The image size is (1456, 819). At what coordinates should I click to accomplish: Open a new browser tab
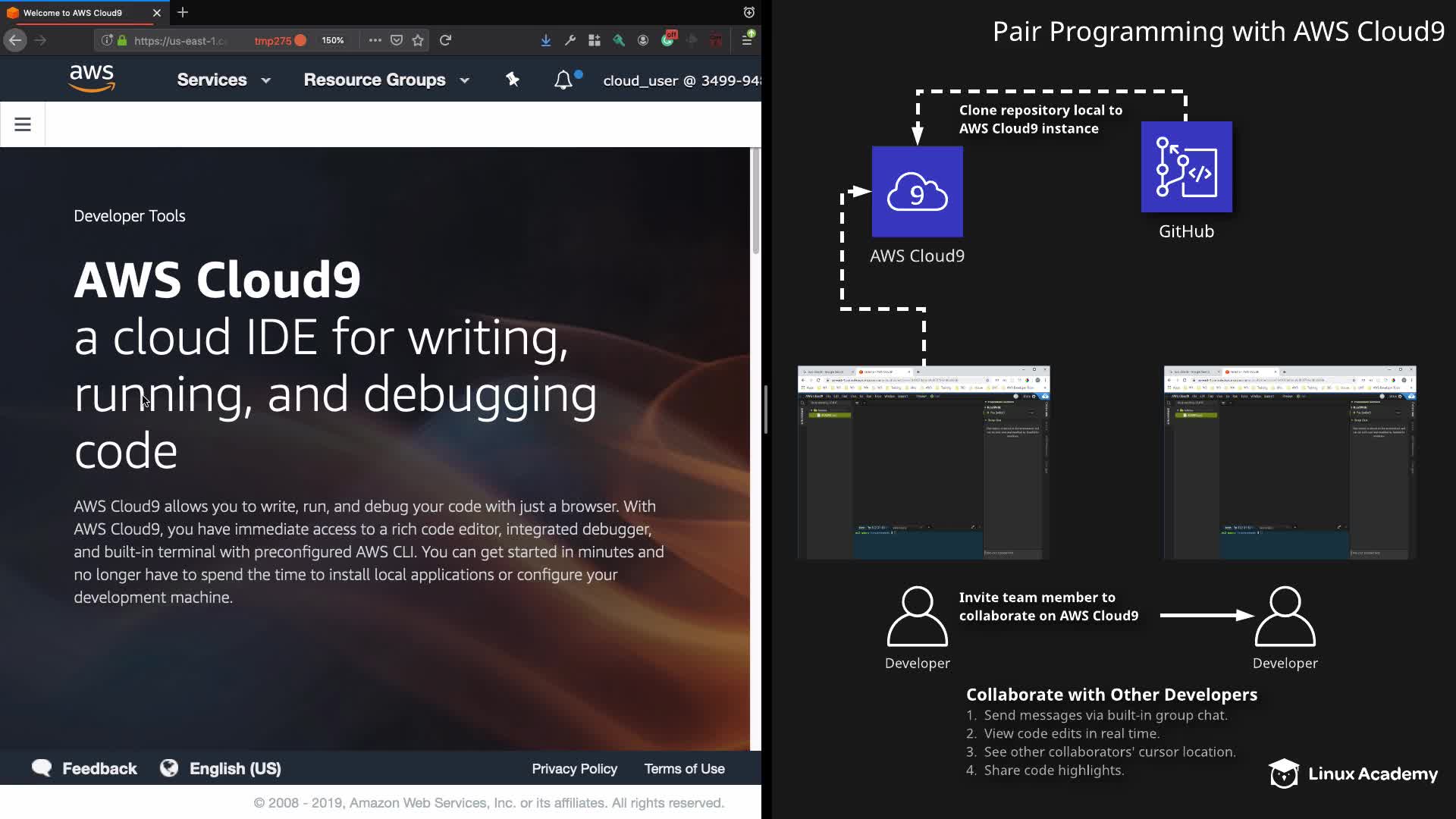point(183,13)
